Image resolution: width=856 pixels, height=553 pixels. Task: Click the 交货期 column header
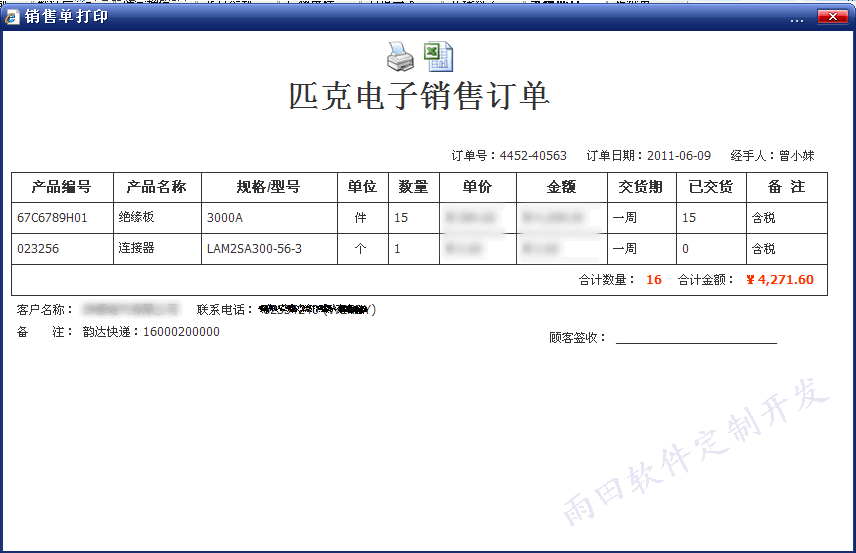point(640,187)
